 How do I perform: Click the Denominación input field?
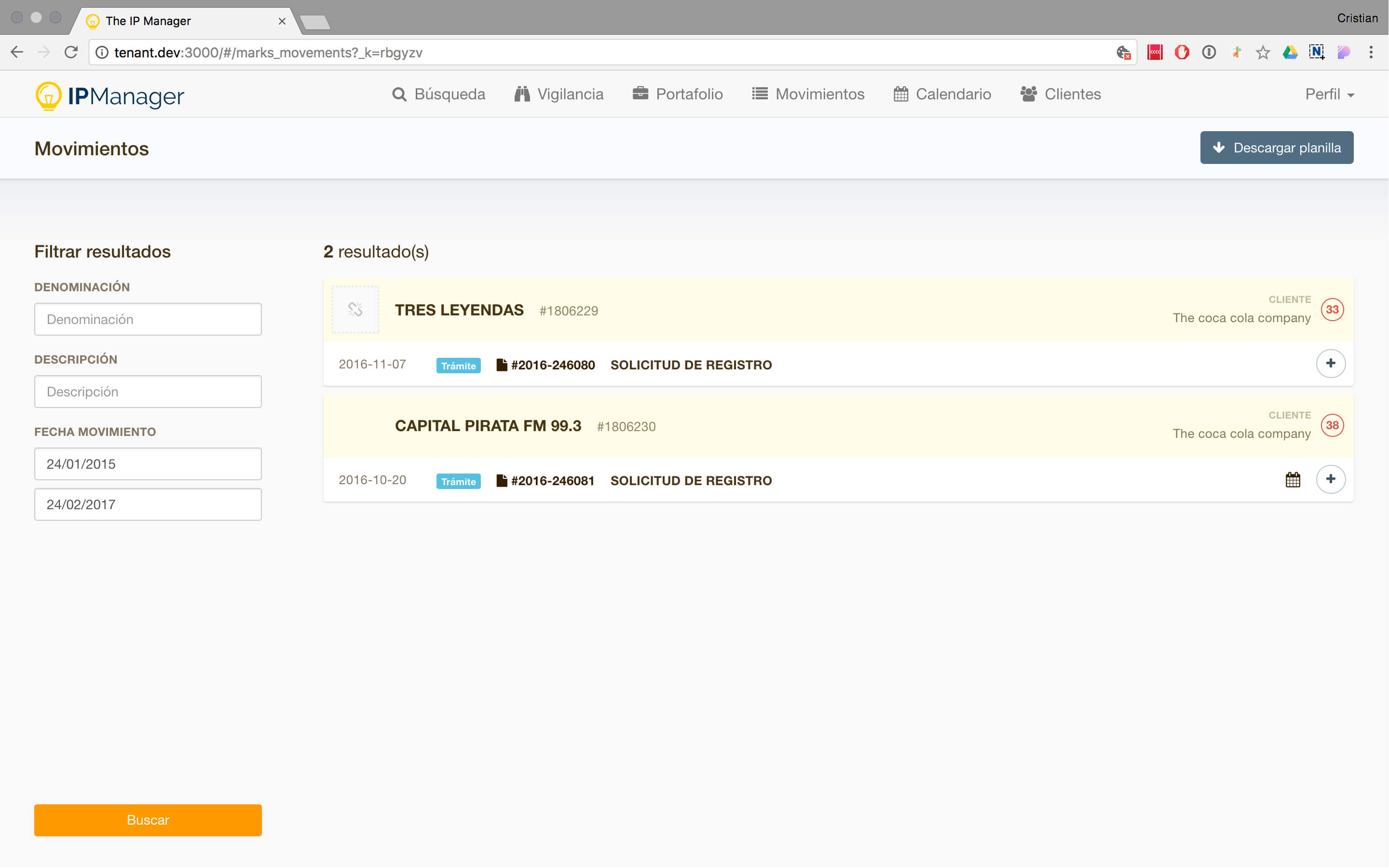tap(148, 319)
